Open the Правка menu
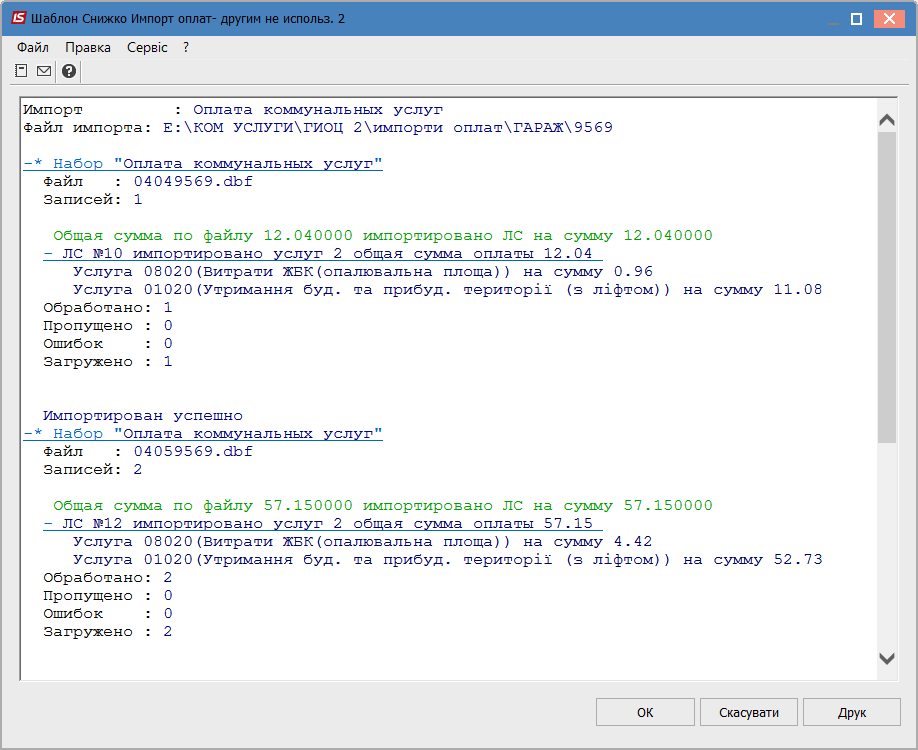Screen dimensions: 918x750 [88, 47]
